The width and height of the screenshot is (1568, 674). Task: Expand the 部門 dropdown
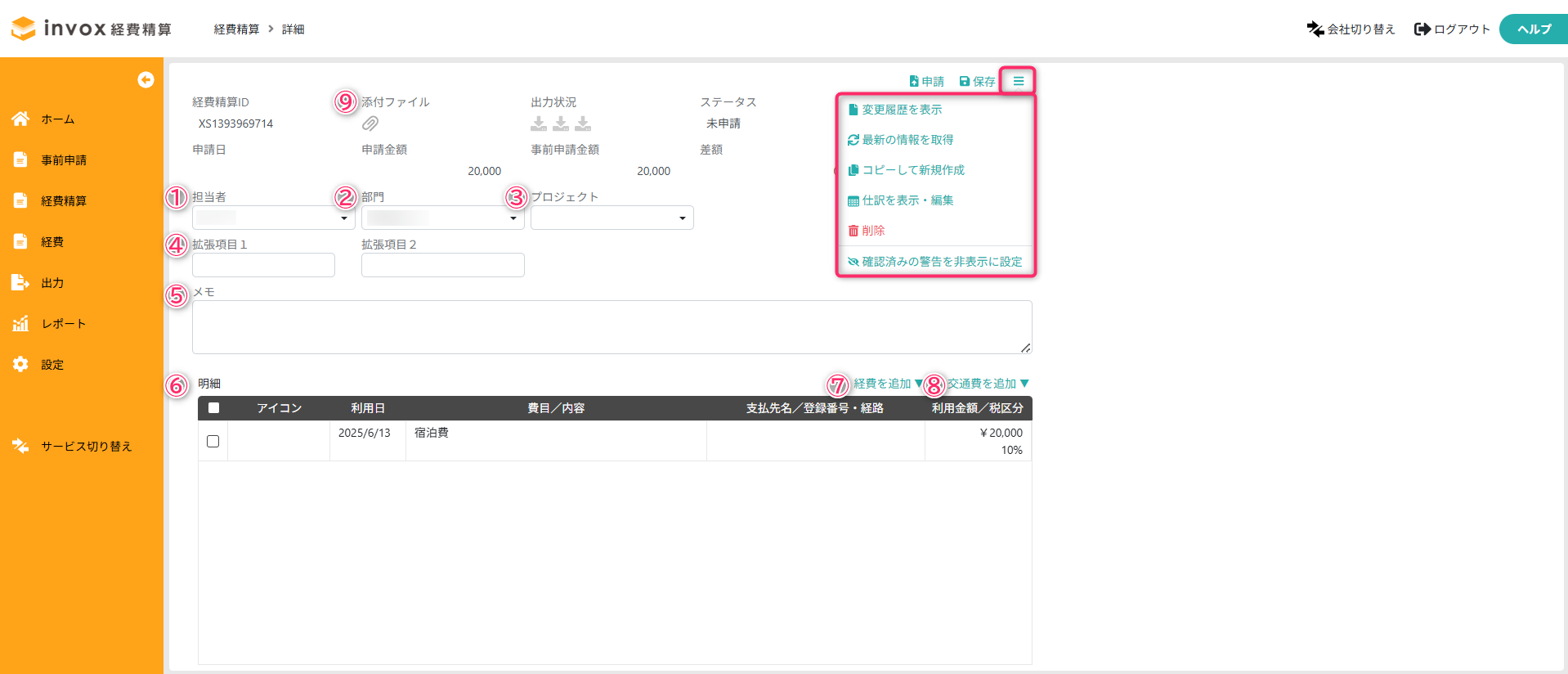(442, 218)
